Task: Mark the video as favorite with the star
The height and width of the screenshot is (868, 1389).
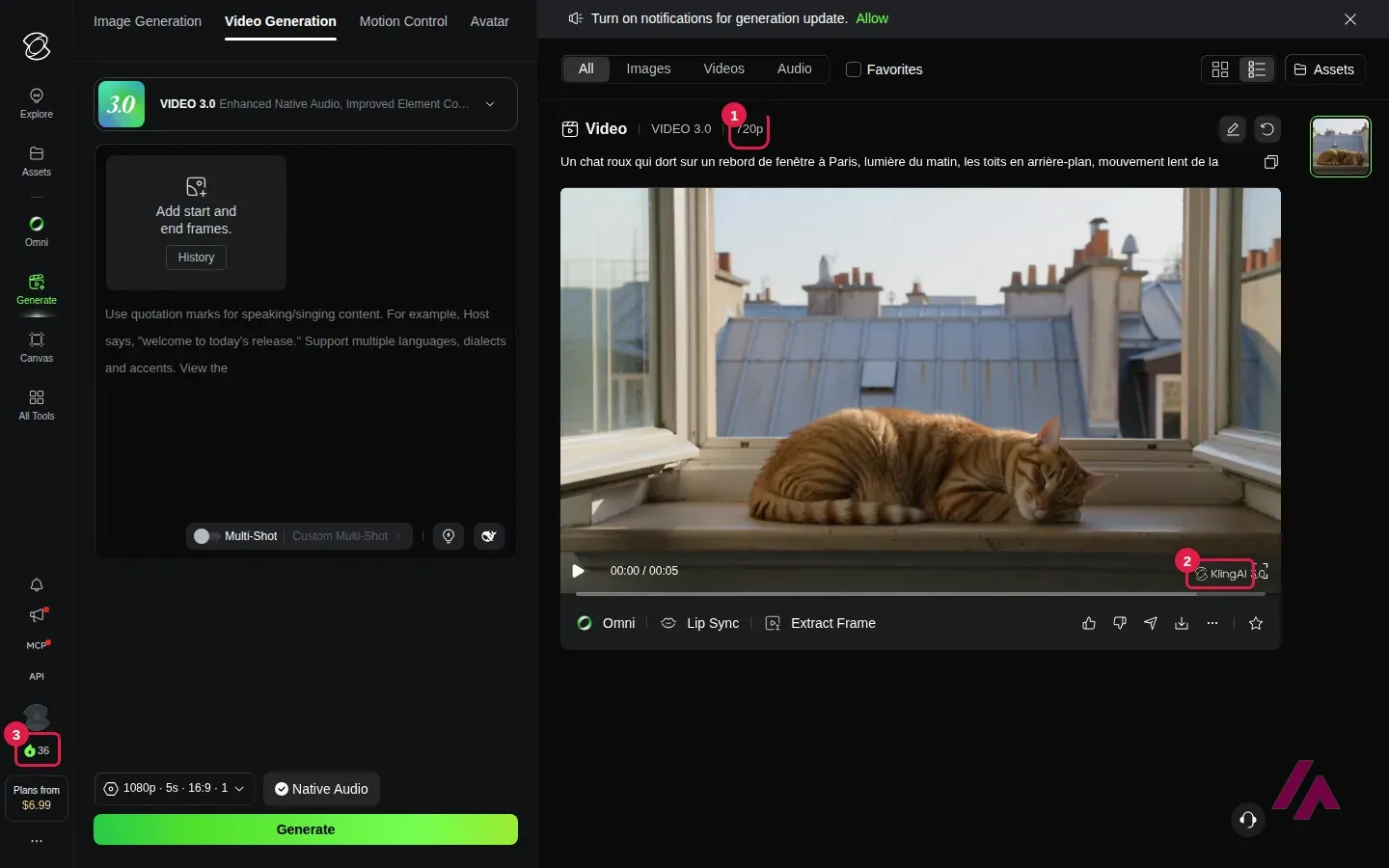Action: [x=1256, y=624]
